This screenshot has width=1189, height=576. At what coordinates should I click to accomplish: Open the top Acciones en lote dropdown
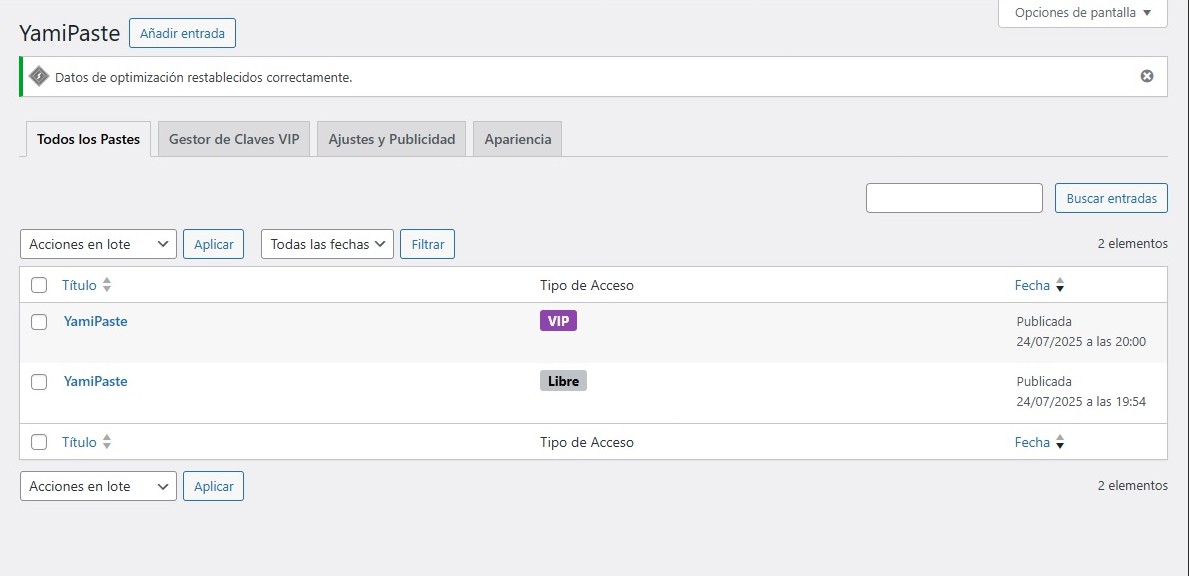coord(98,244)
